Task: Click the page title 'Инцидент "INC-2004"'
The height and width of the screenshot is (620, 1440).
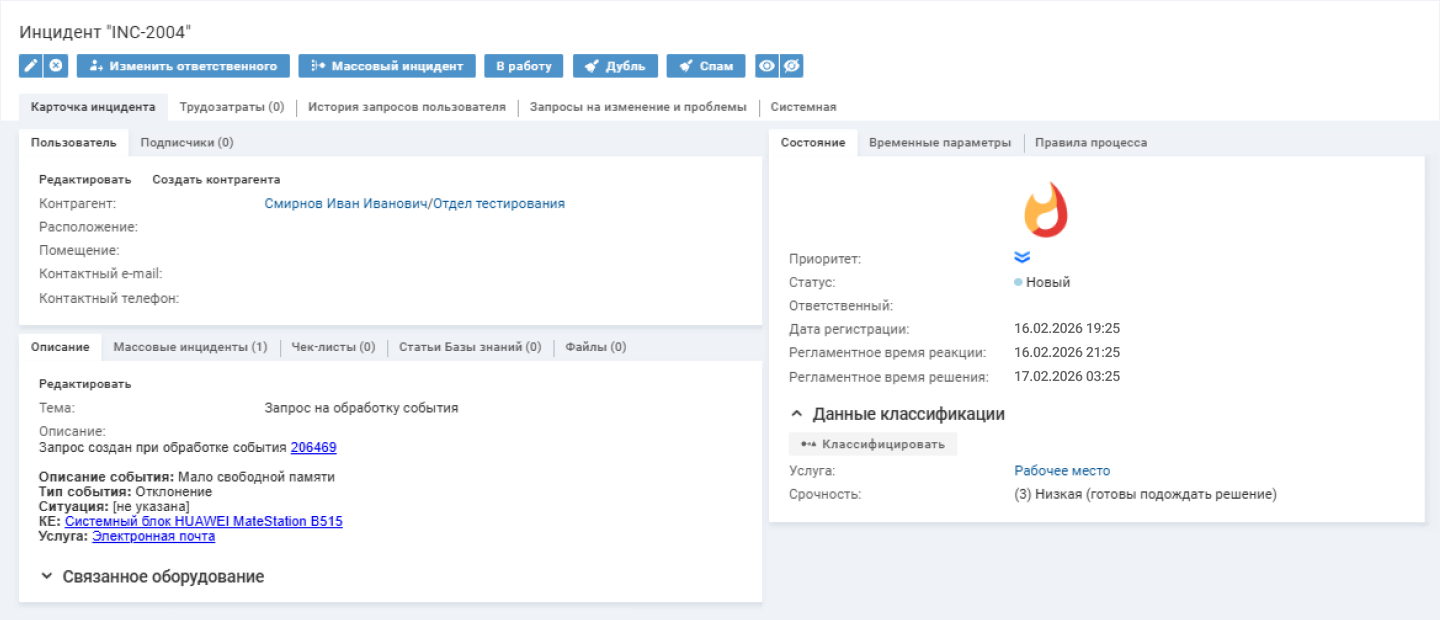Action: coord(105,32)
